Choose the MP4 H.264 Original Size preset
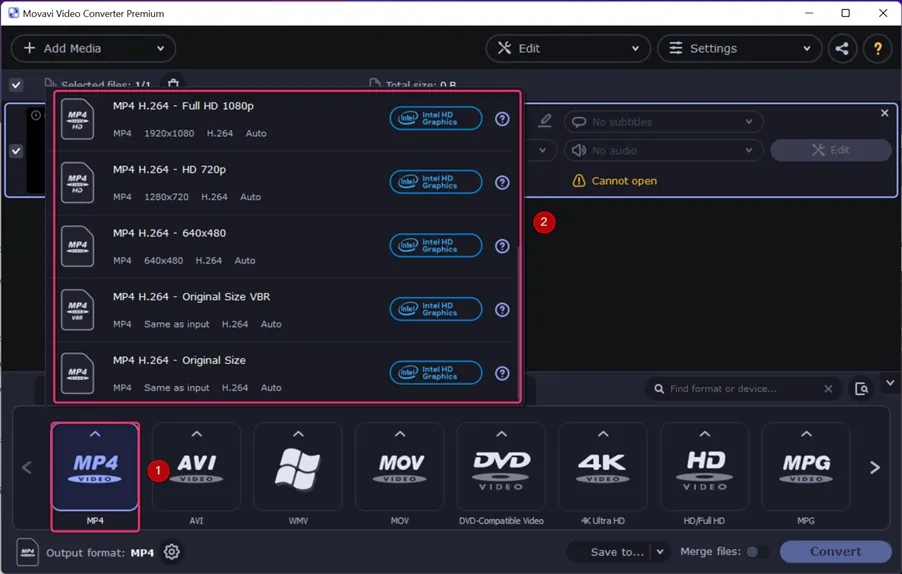The image size is (902, 574). pos(286,373)
